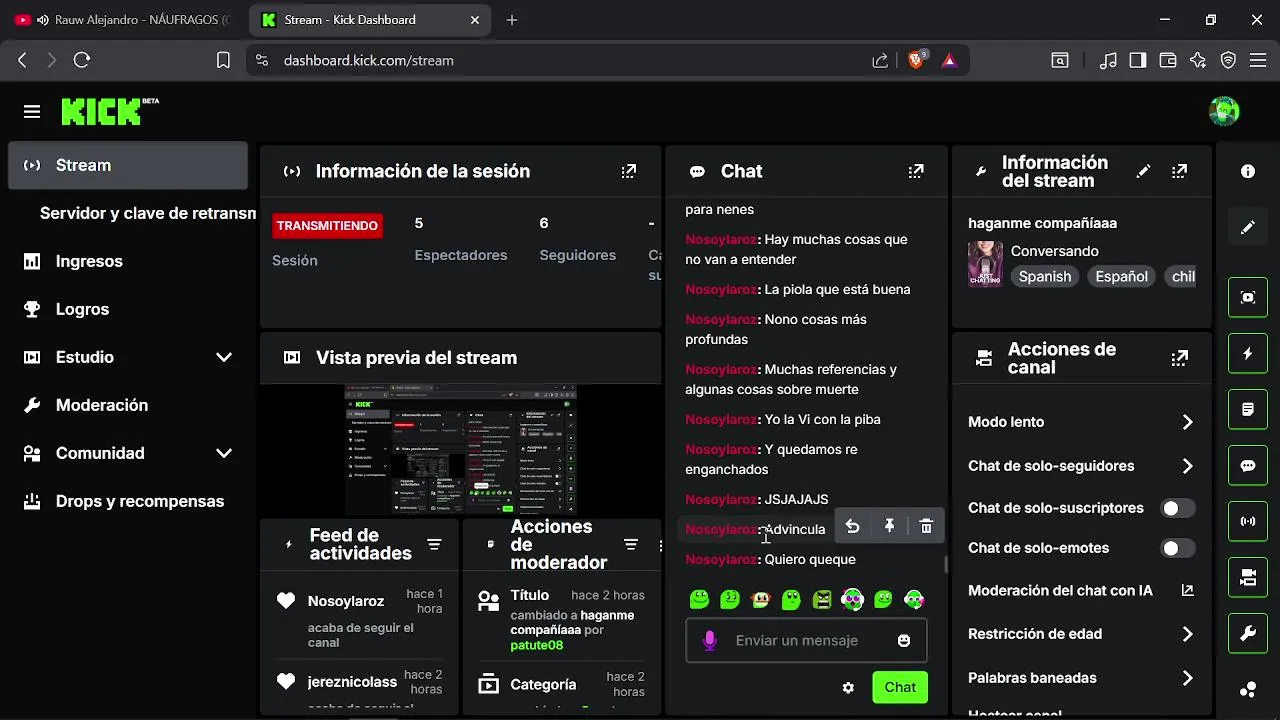Delete the Advincula chat message
1280x720 pixels.
point(926,526)
